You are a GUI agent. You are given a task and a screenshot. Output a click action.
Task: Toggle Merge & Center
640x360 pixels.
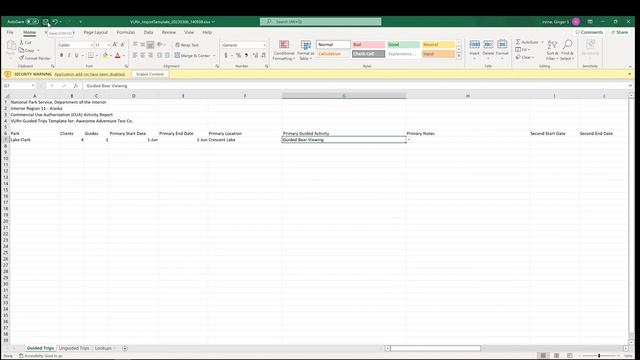(x=193, y=56)
